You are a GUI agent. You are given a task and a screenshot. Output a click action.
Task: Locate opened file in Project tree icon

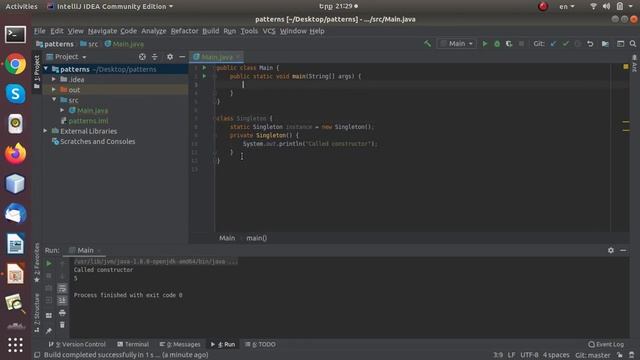tap(142, 57)
